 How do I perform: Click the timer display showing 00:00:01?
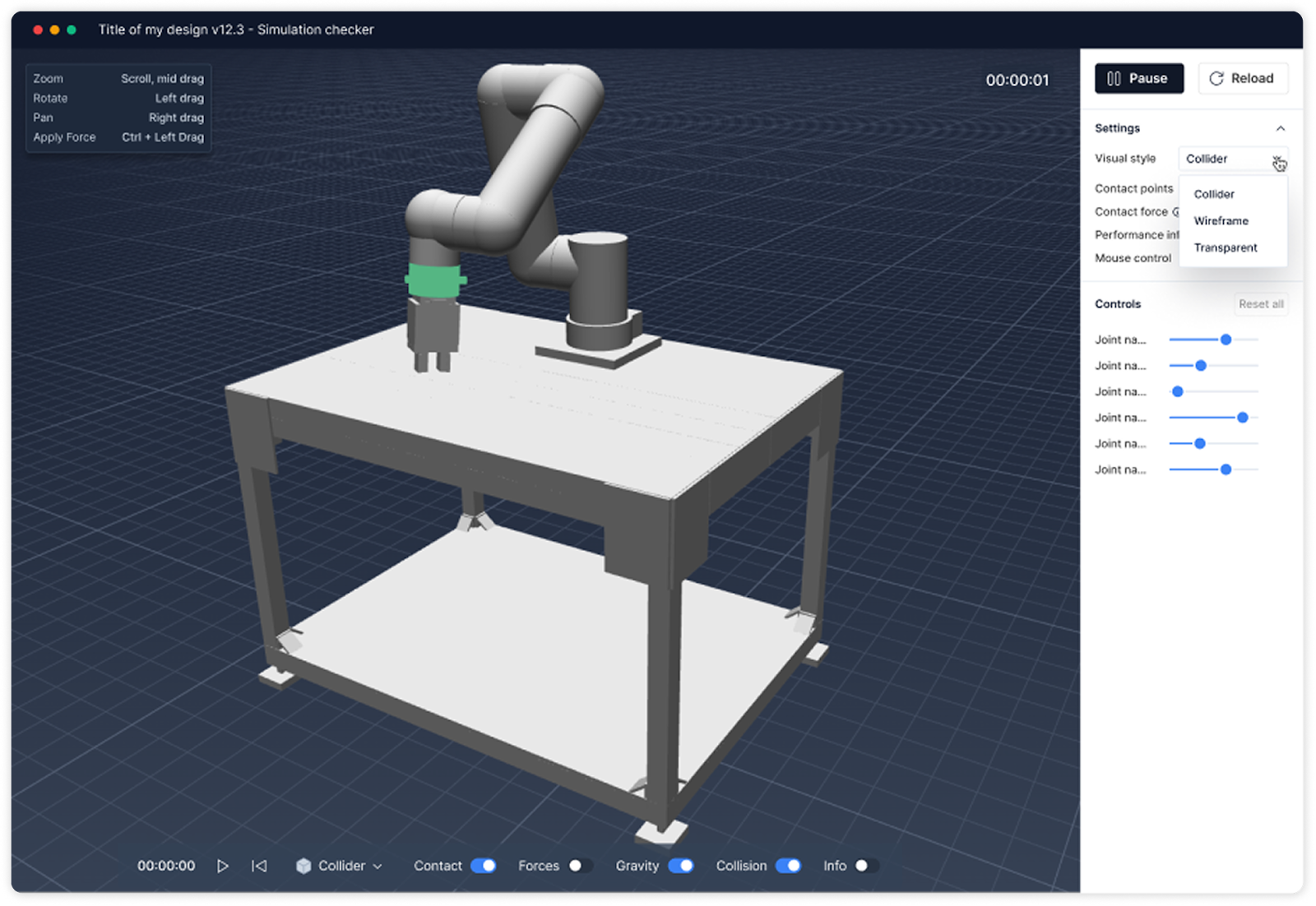tap(1017, 80)
